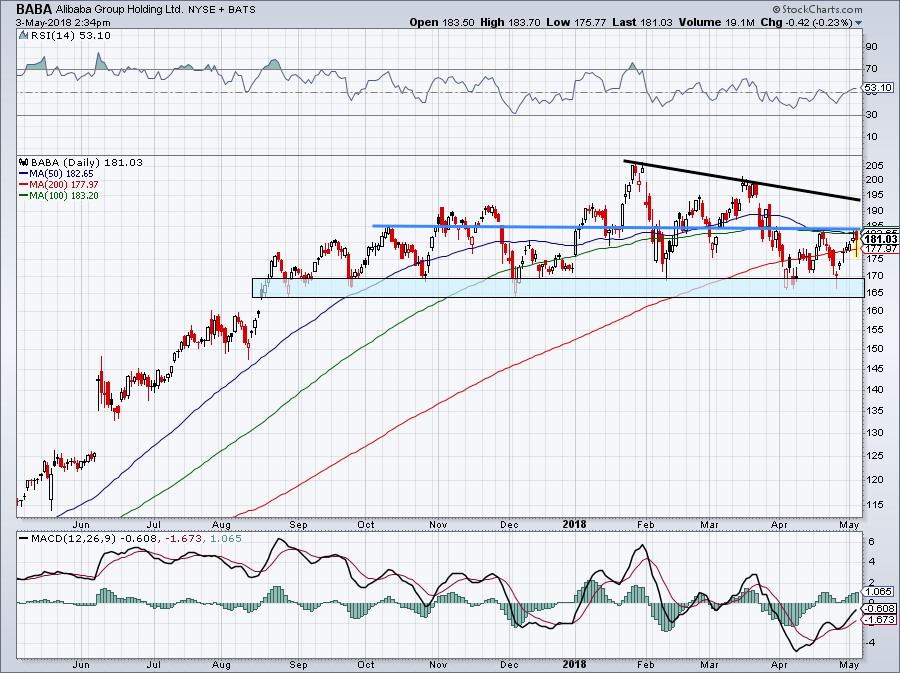Screen dimensions: 900x673
Task: Click the 'NYSE + BATS' exchange label
Action: 222,10
